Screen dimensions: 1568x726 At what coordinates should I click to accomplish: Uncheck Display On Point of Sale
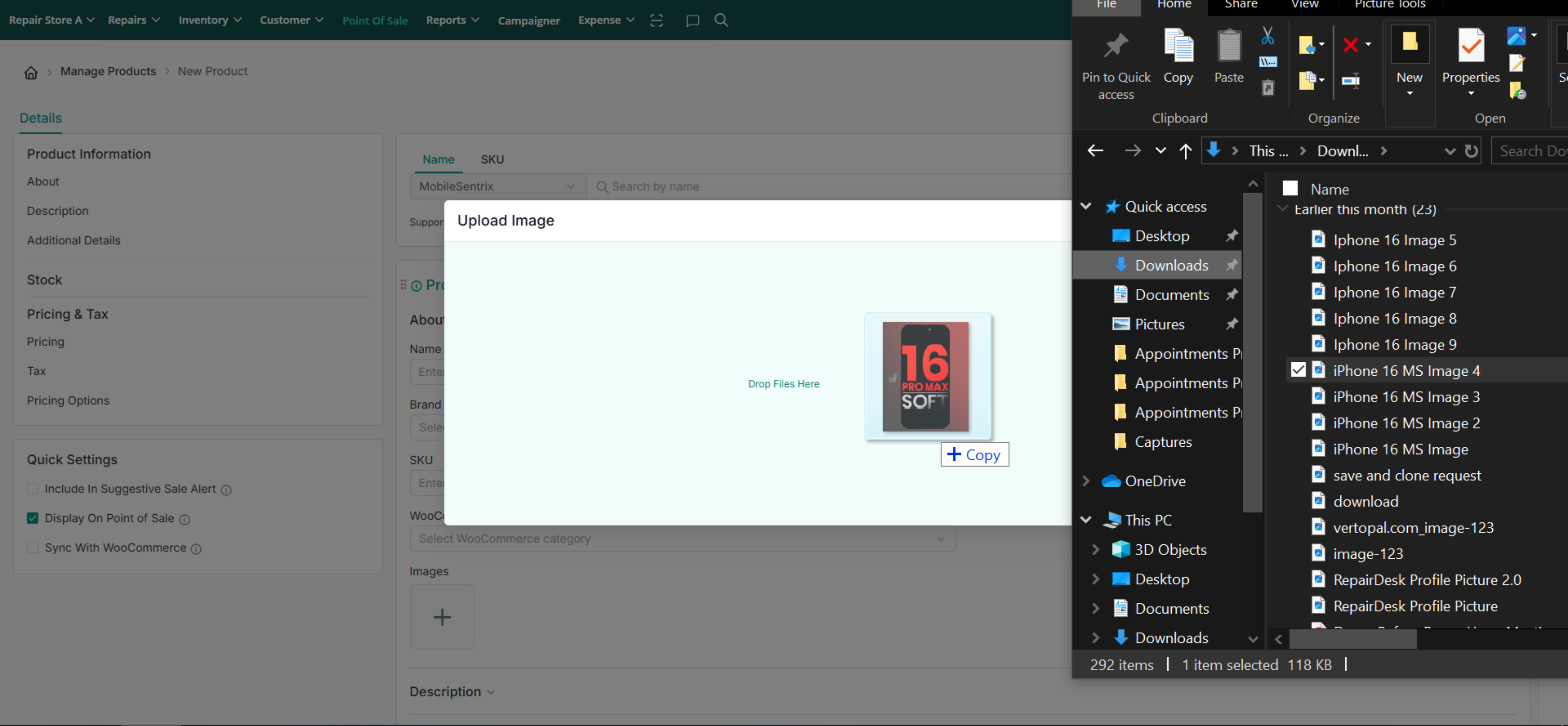click(x=33, y=518)
